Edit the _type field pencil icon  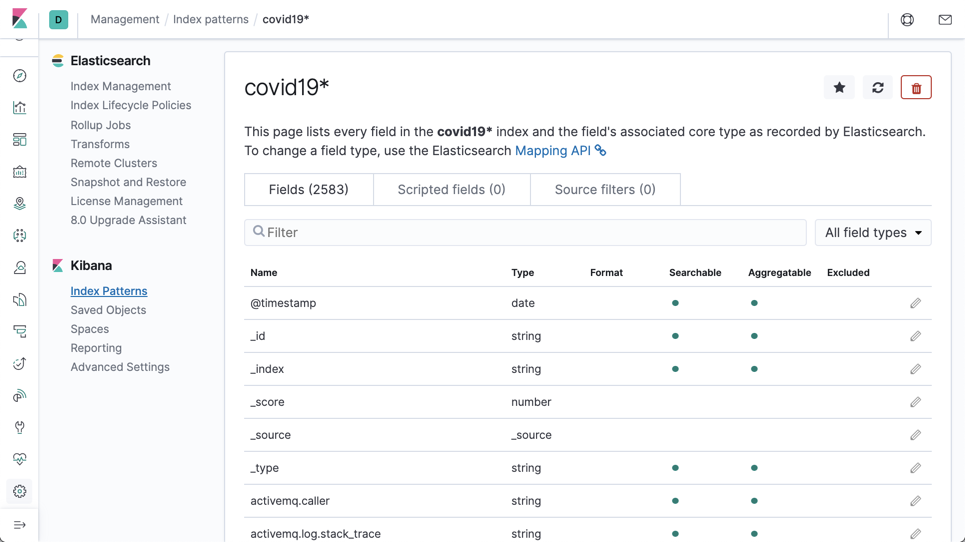(916, 468)
